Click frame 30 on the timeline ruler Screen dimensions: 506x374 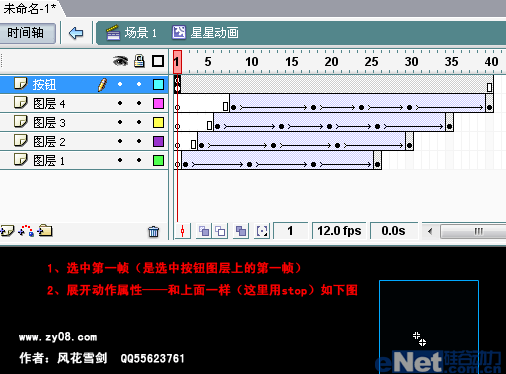(411, 62)
